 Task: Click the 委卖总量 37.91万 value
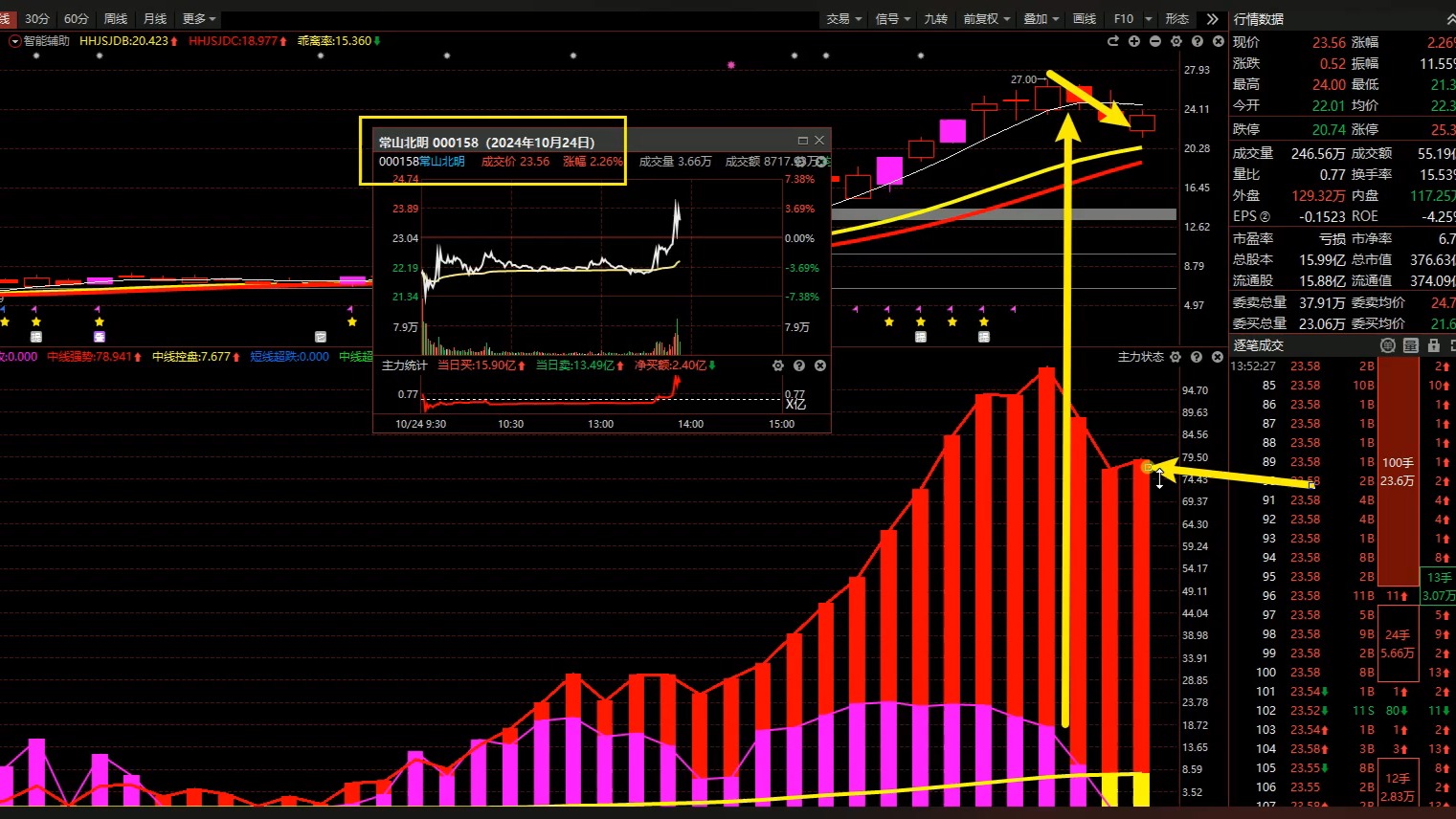[x=1322, y=302]
